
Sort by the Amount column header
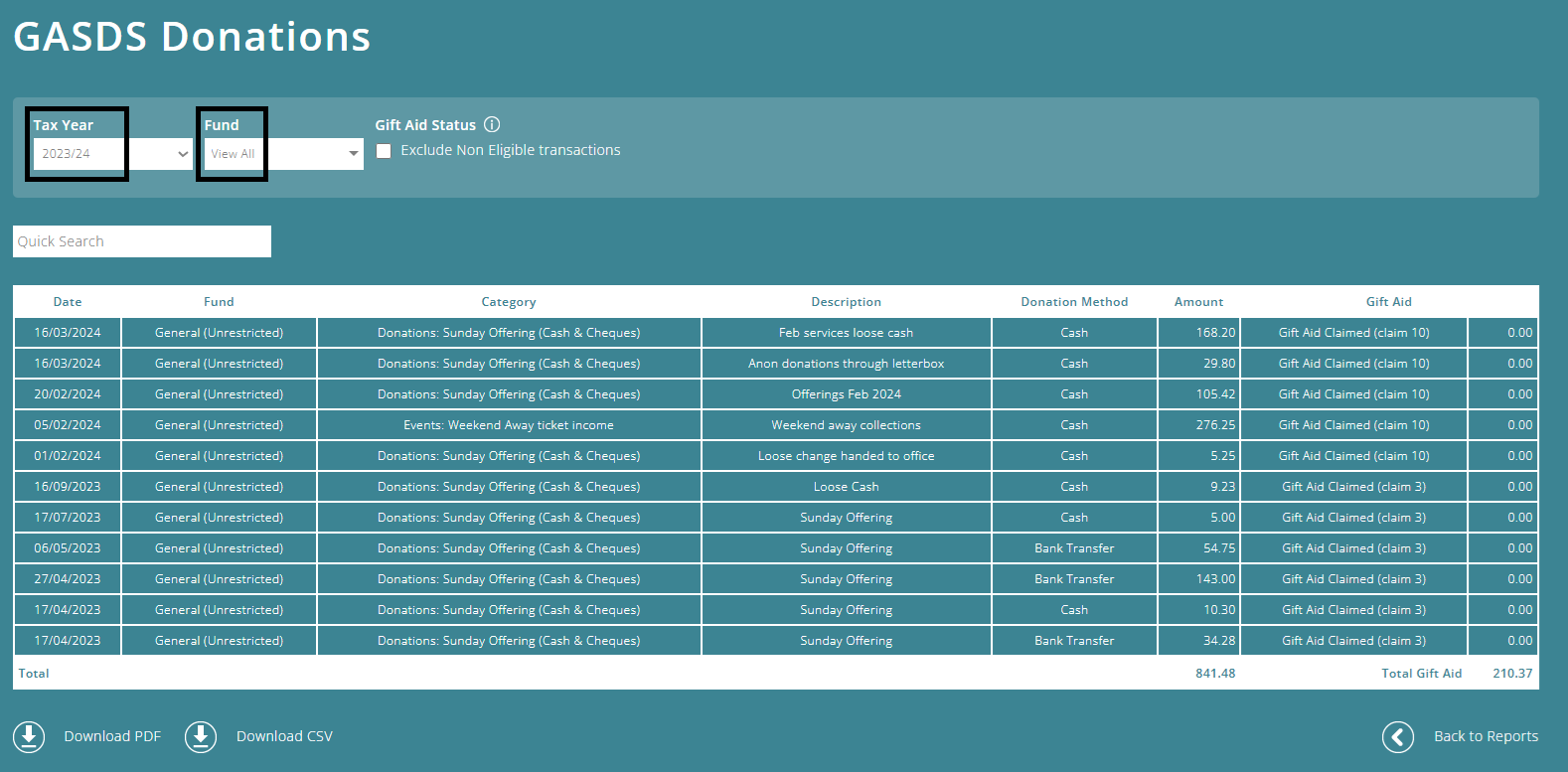(1198, 302)
